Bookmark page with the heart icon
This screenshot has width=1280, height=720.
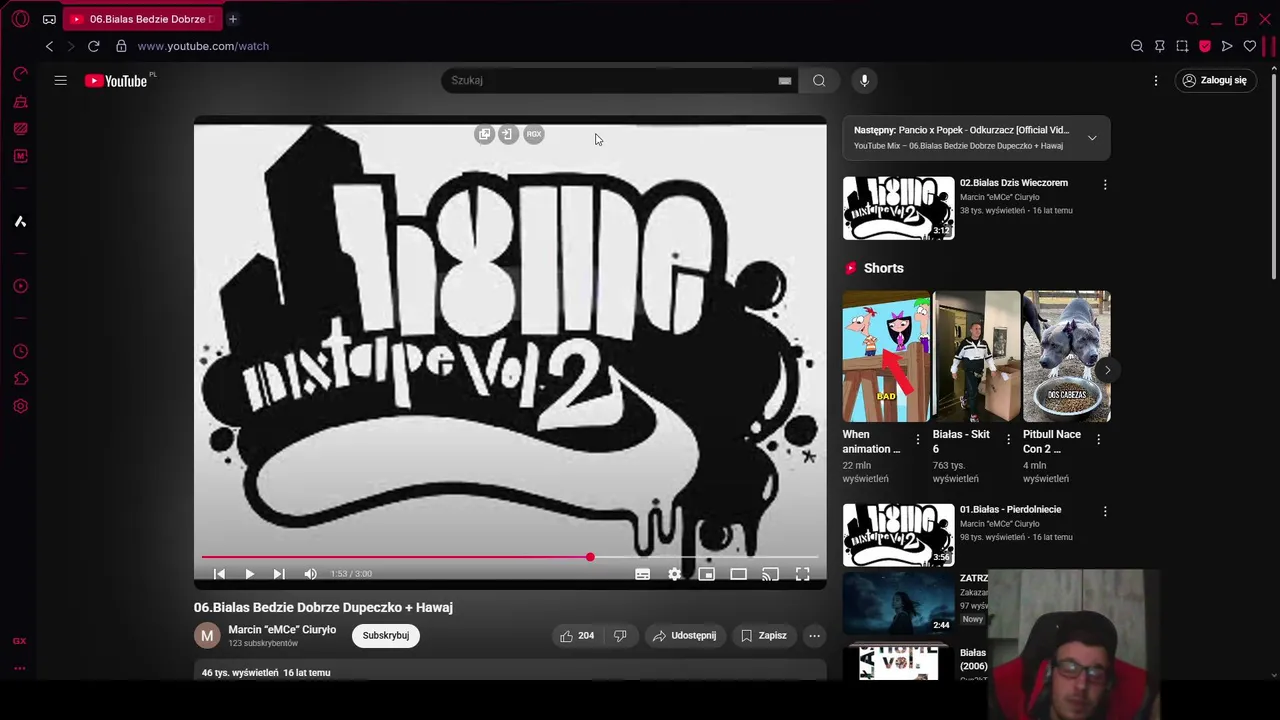click(1250, 46)
